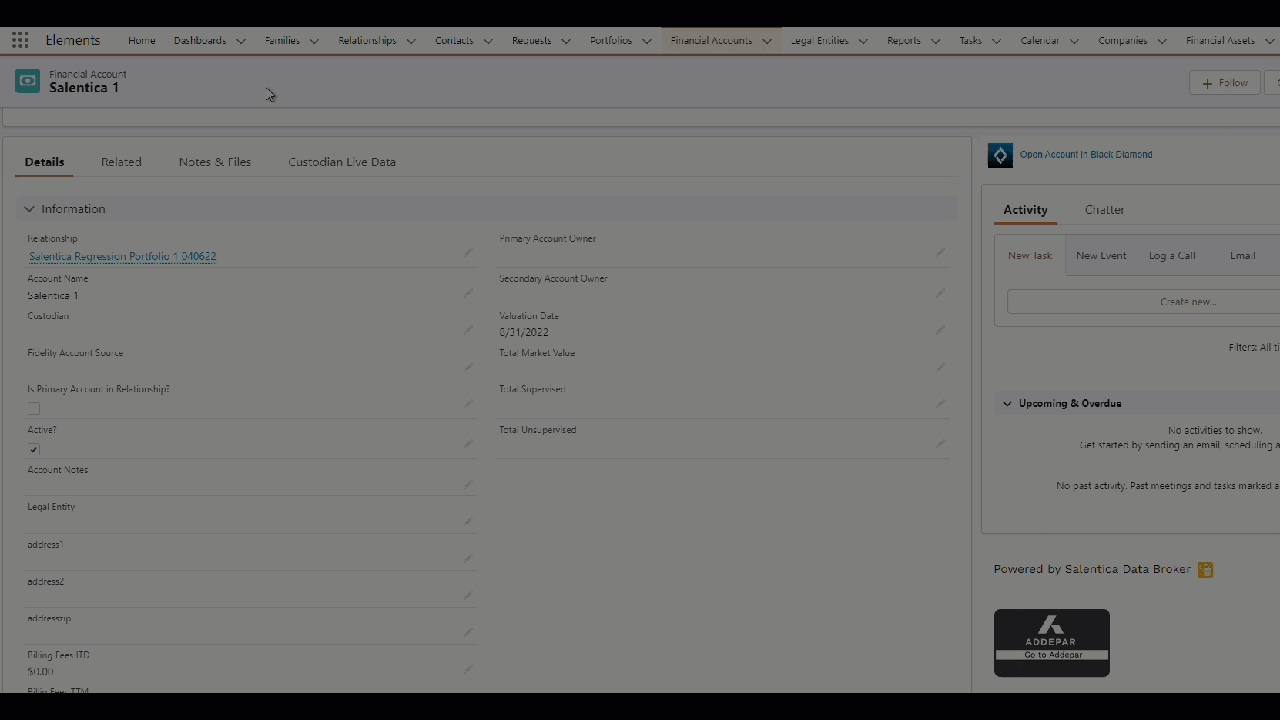The height and width of the screenshot is (720, 1280).
Task: Open Salentica Regression Portfolio 1 040622 link
Action: 122,257
